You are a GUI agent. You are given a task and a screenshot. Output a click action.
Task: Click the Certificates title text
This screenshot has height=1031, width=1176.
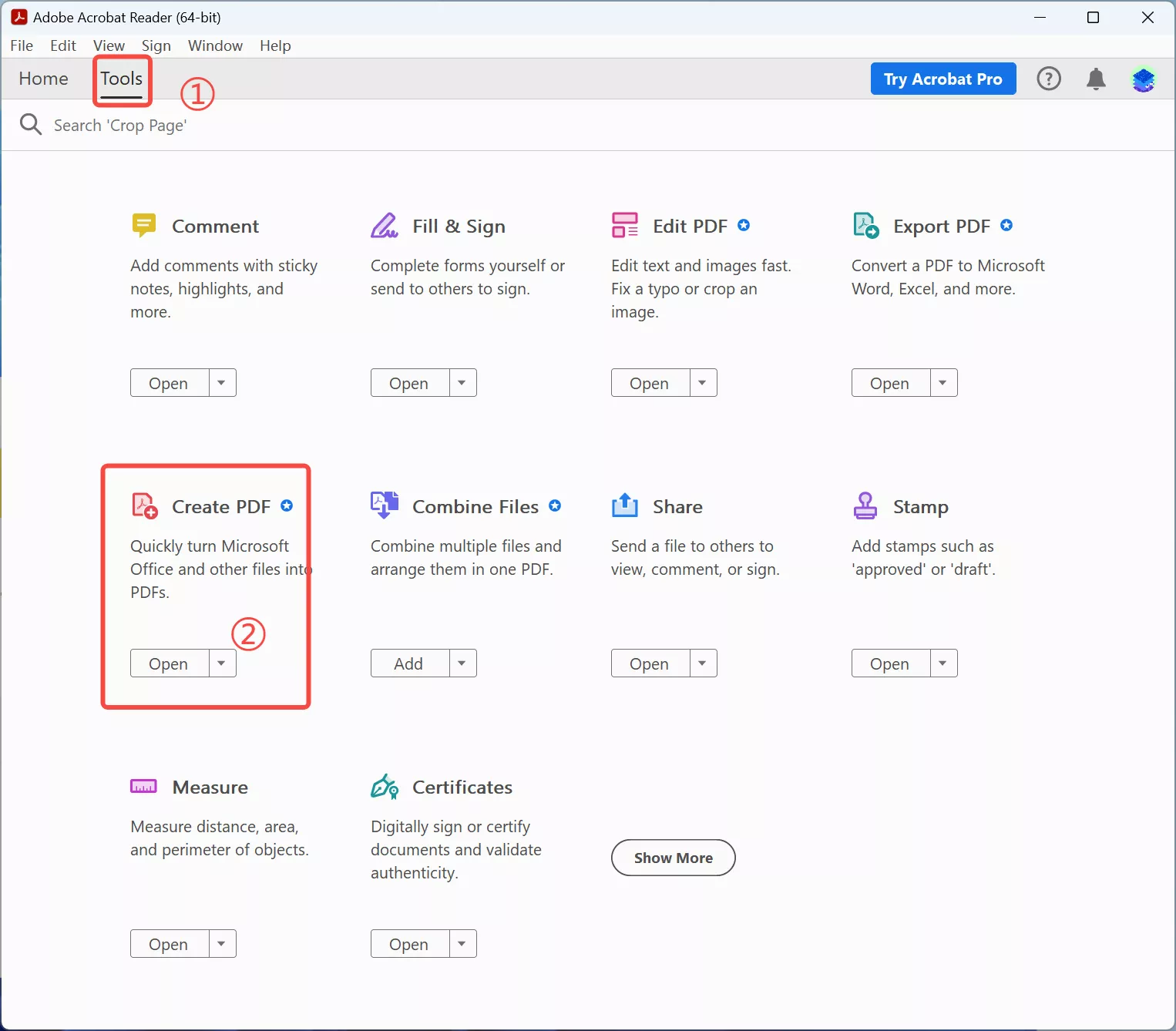(x=462, y=787)
